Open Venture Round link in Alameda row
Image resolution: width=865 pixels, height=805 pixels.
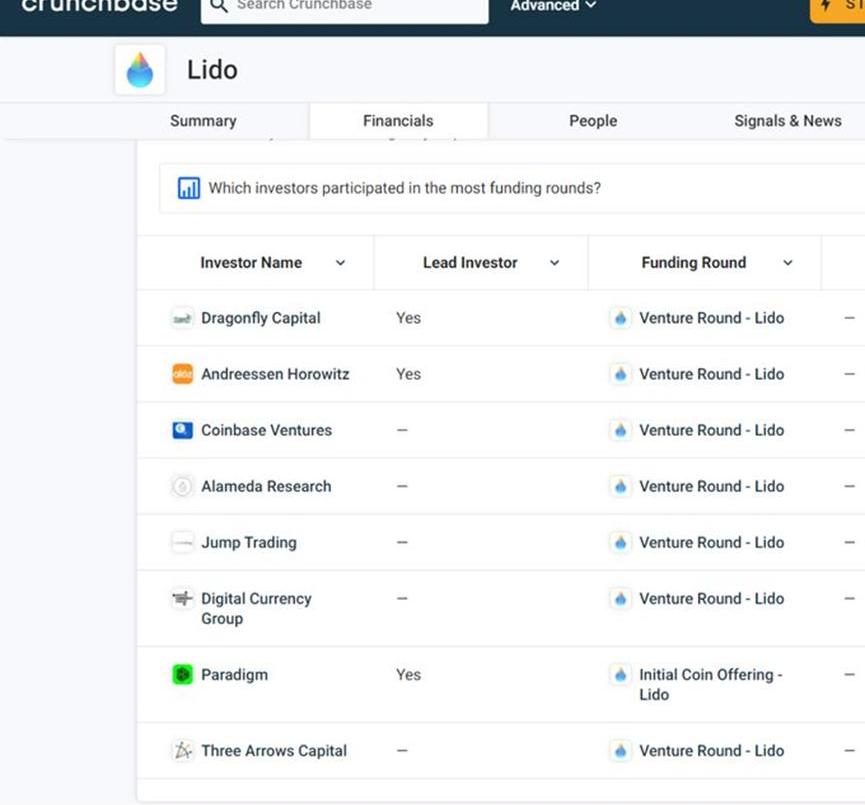tap(712, 487)
